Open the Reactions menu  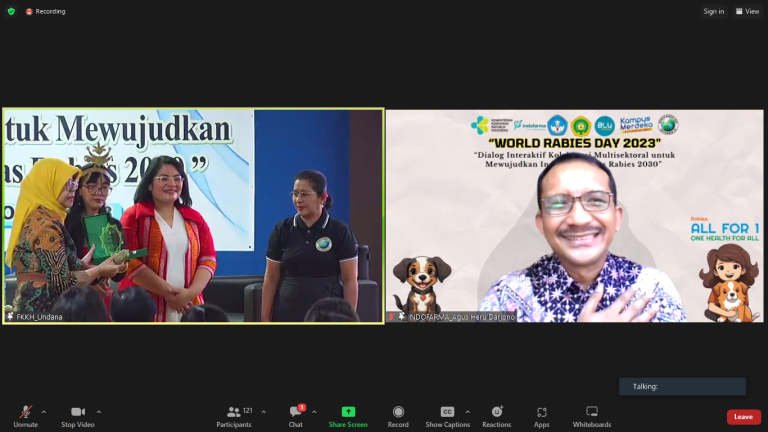coord(497,415)
